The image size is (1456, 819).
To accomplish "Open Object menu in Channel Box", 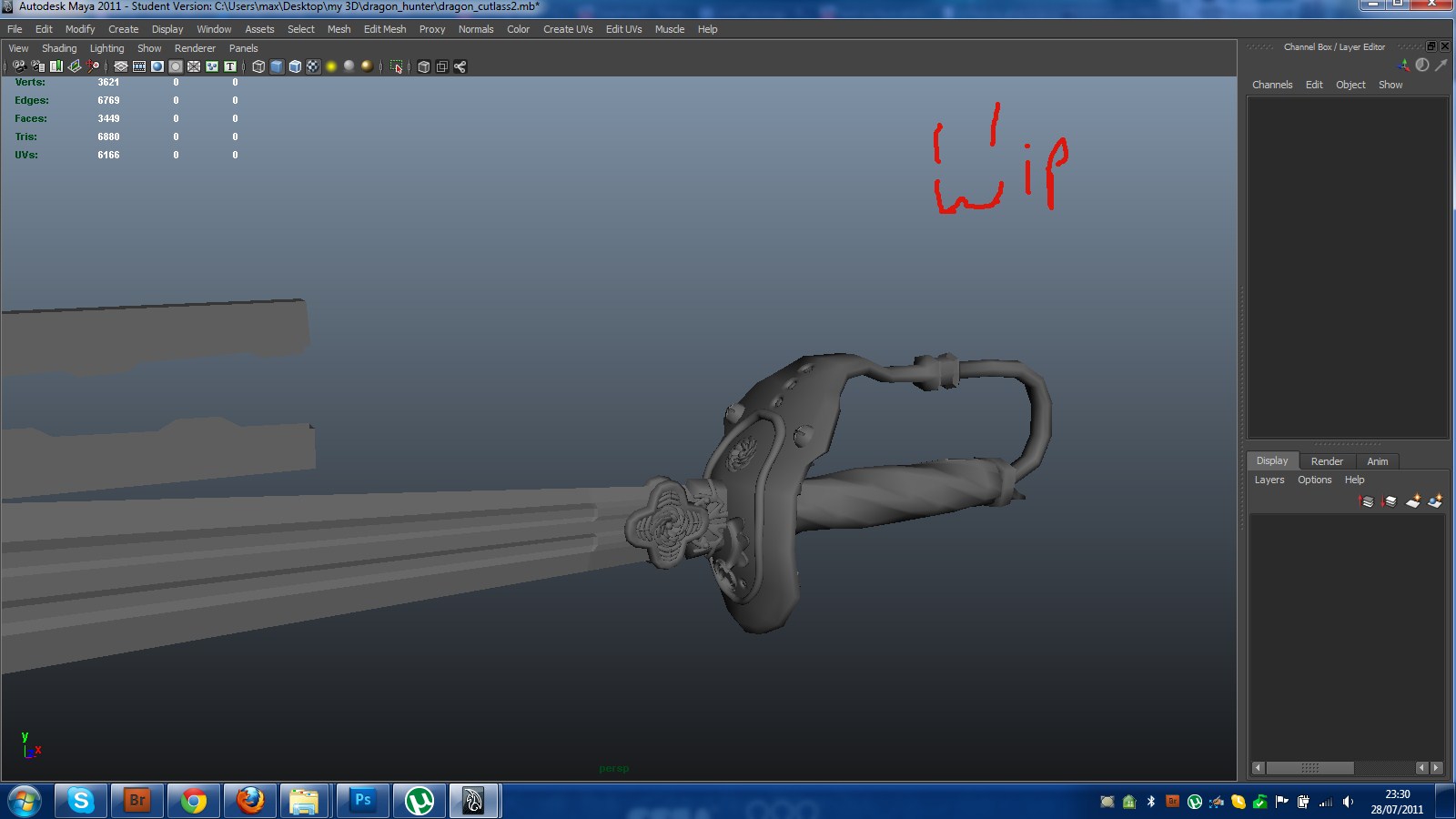I will [x=1350, y=85].
